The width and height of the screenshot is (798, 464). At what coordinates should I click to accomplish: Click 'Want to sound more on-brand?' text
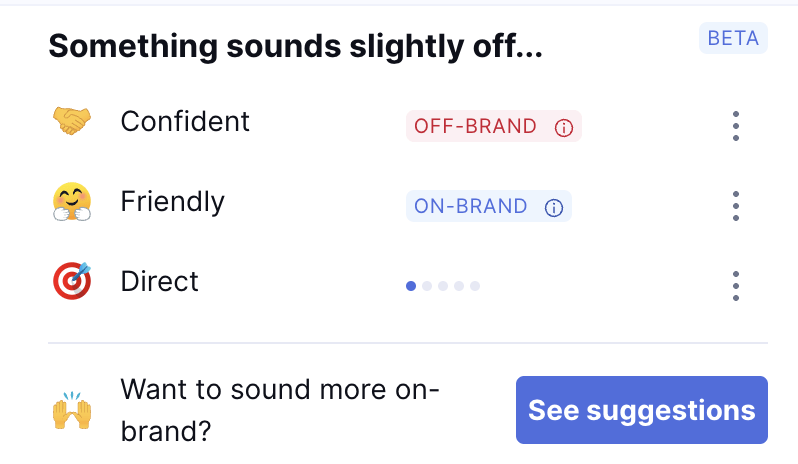280,410
